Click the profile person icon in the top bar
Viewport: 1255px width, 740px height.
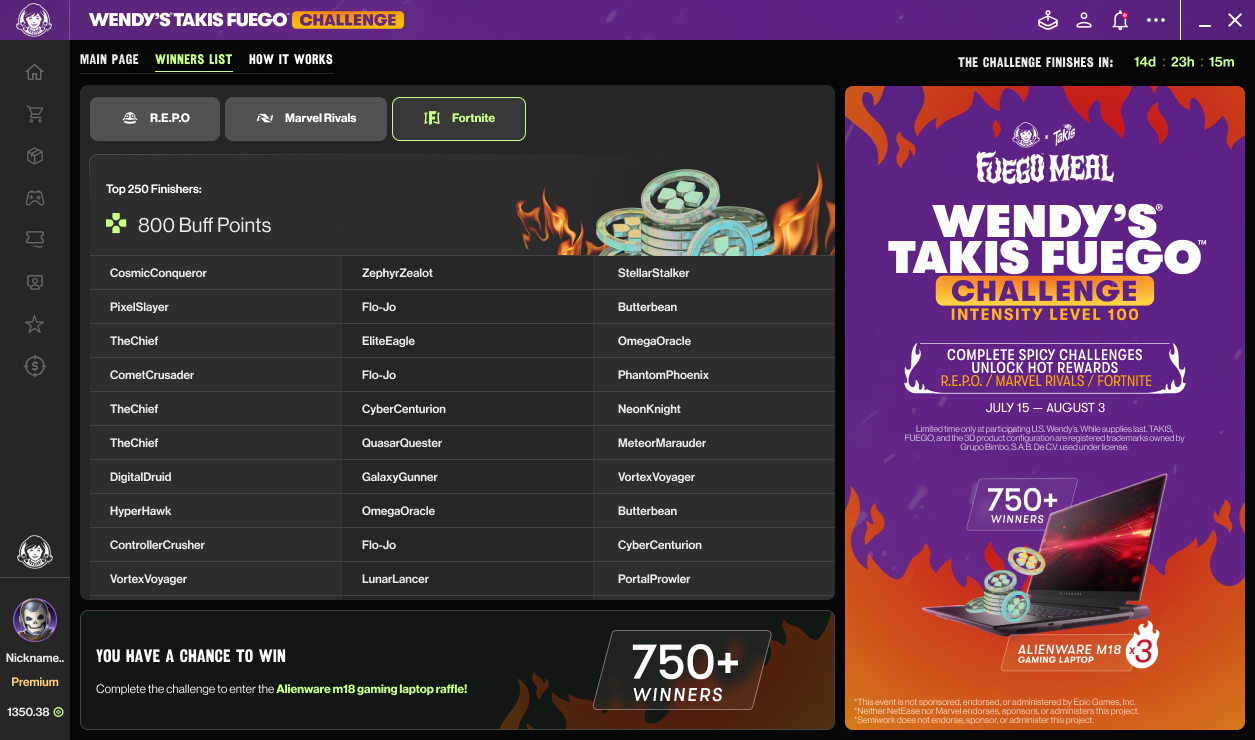click(1083, 19)
